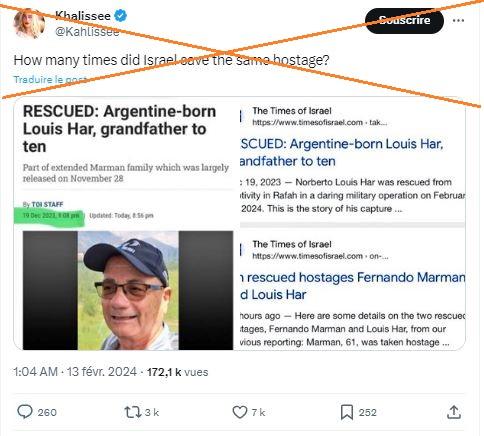This screenshot has height=436, width=484.
Task: Click the Khalissee display name
Action: click(x=83, y=16)
